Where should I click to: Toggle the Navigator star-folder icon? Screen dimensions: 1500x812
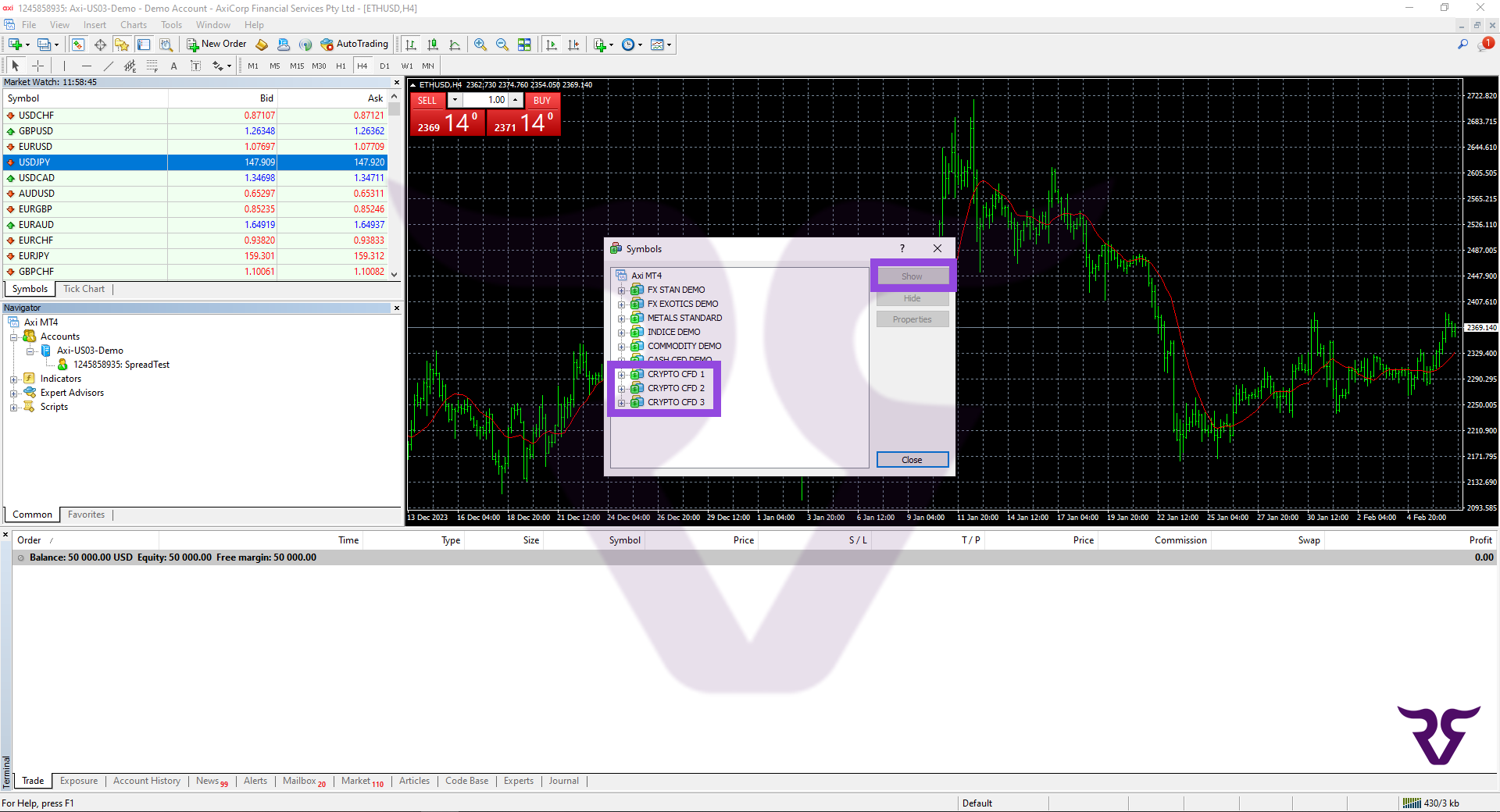coord(122,45)
